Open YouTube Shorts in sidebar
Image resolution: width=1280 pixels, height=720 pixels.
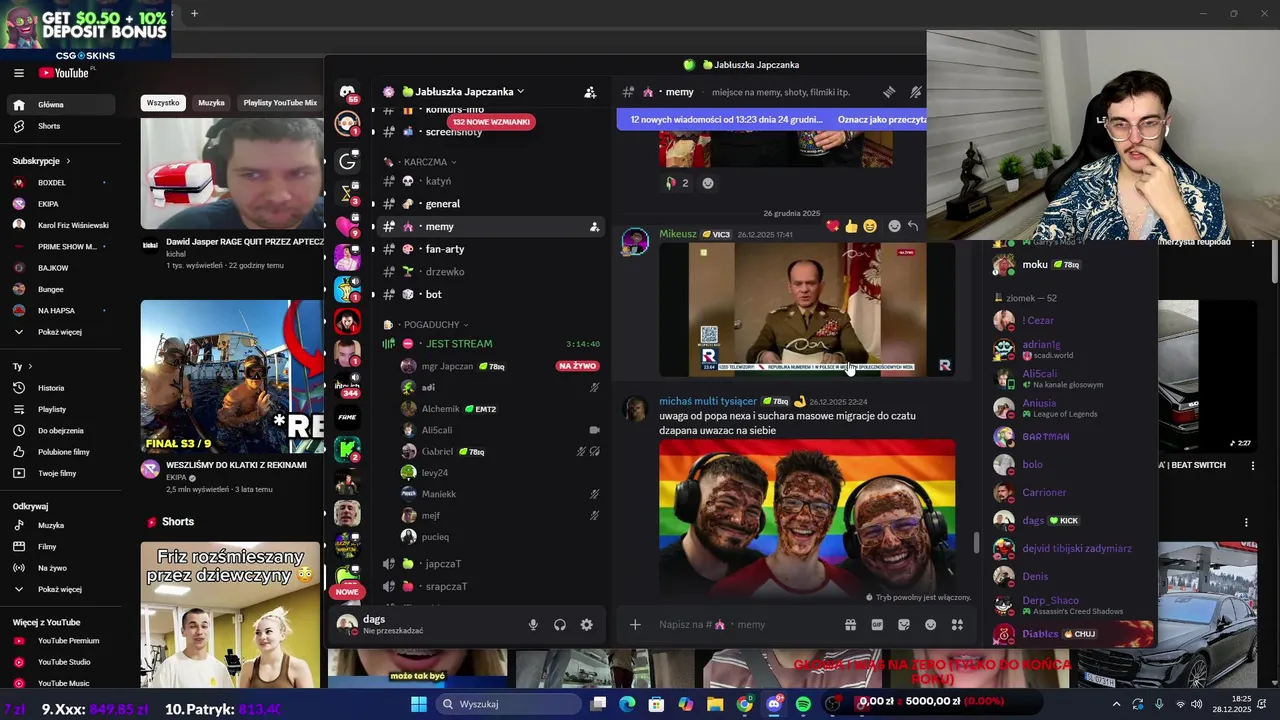pos(60,126)
